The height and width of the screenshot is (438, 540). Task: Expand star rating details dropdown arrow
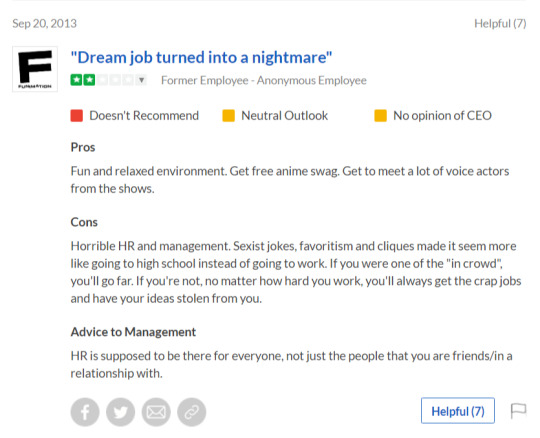pyautogui.click(x=141, y=80)
